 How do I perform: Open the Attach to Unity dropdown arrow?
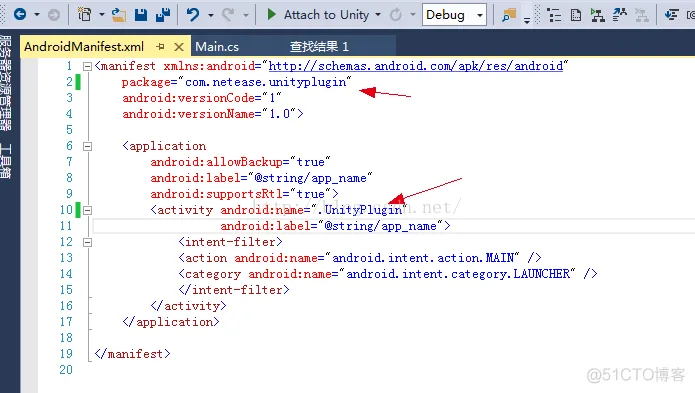pos(378,15)
